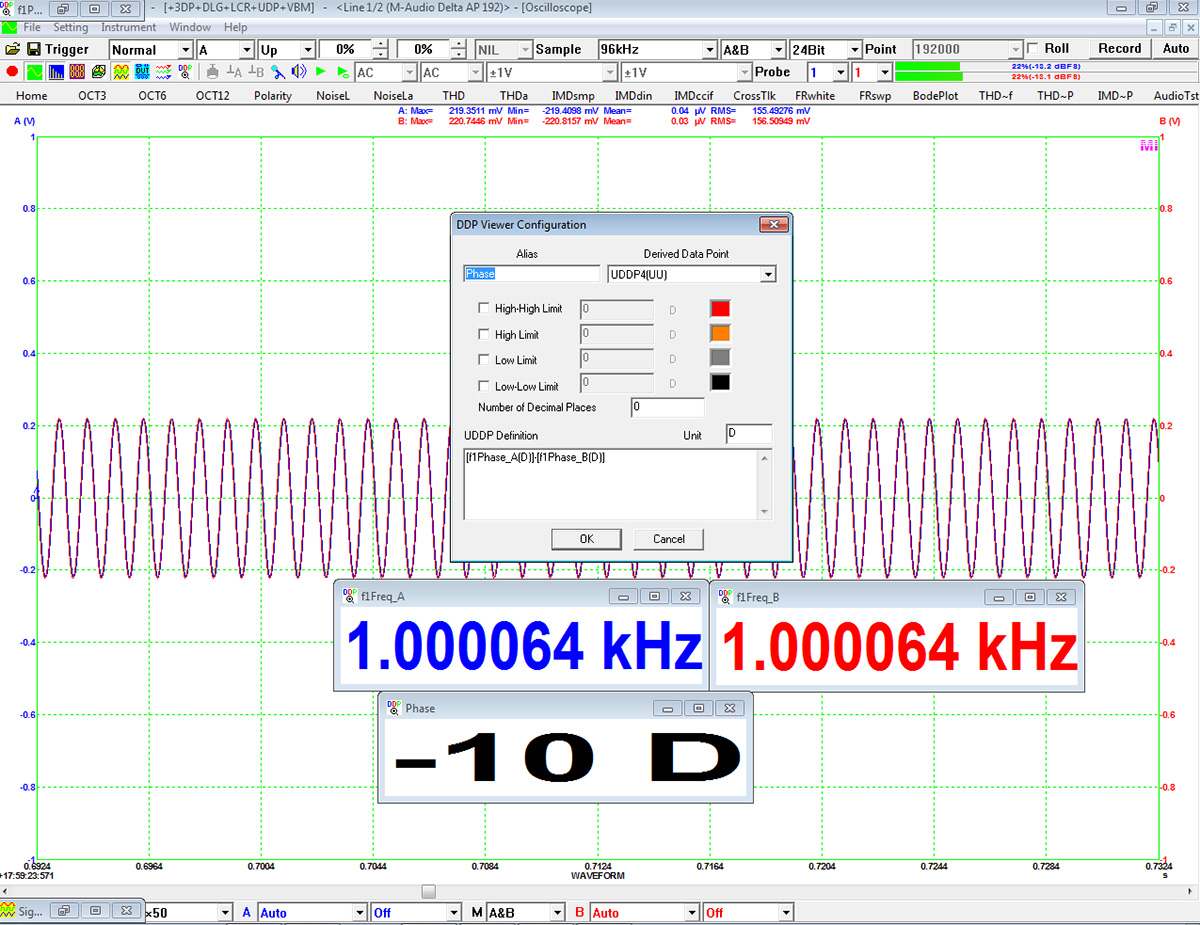The height and width of the screenshot is (925, 1200).
Task: Toggle the Roll checkbox
Action: (1033, 48)
